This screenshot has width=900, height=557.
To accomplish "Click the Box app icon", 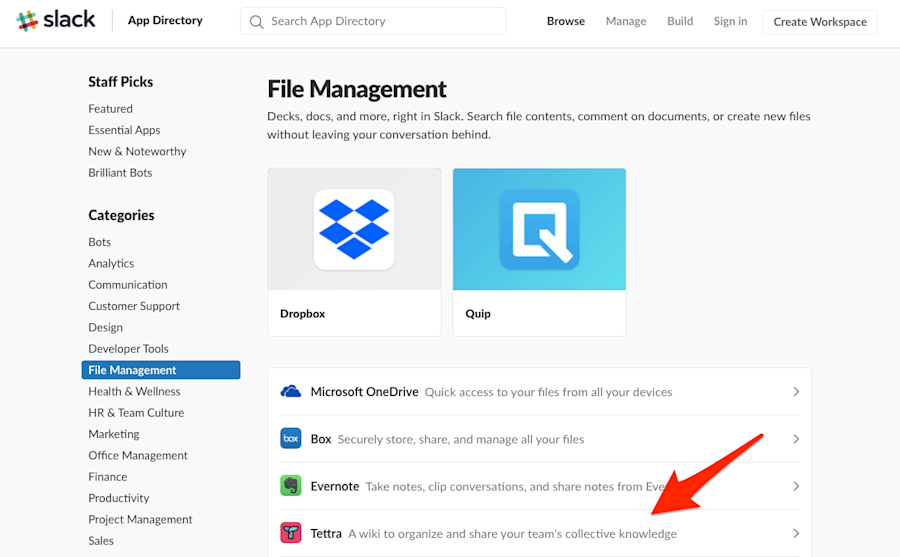I will pos(290,439).
